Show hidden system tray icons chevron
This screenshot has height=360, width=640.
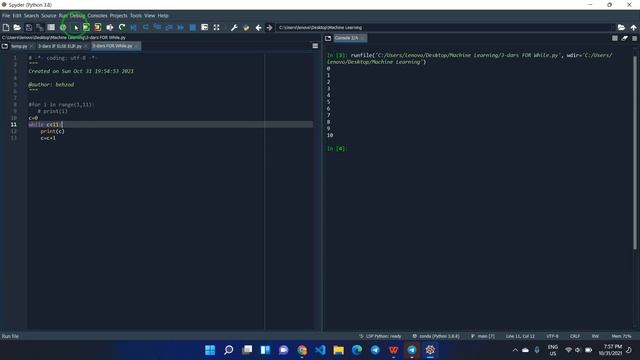click(515, 350)
